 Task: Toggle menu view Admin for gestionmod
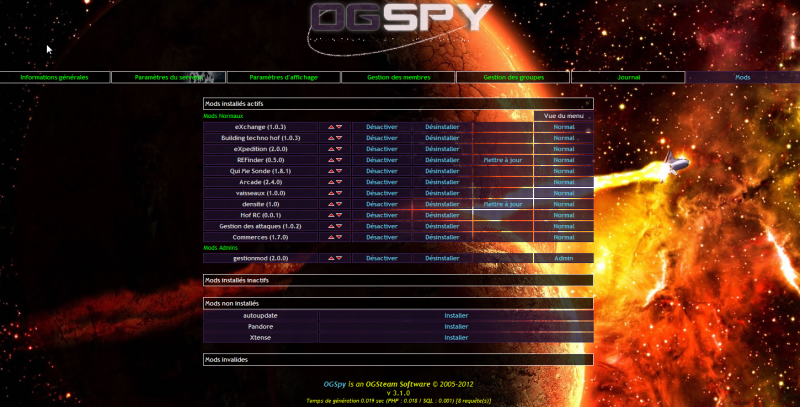tap(564, 259)
